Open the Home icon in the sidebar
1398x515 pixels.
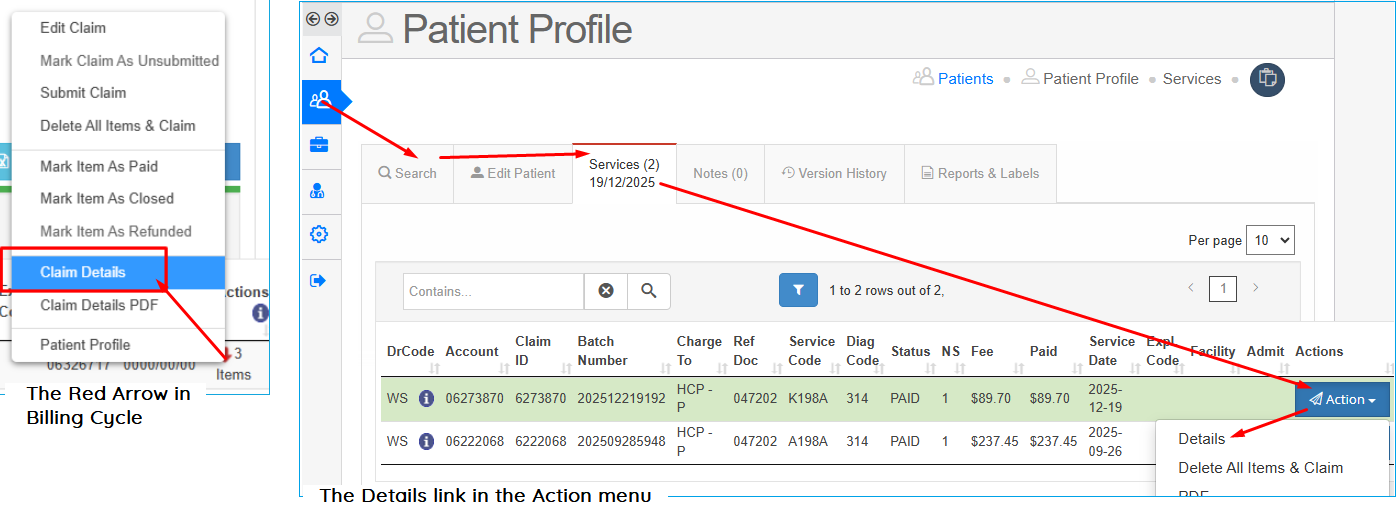coord(320,55)
